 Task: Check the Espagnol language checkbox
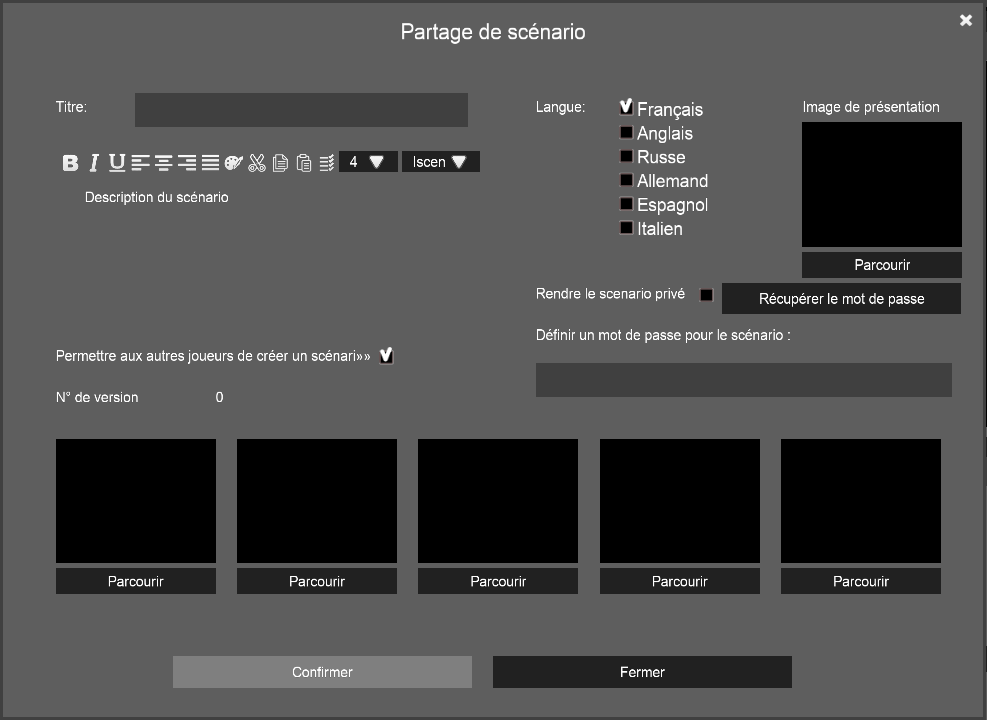[626, 203]
